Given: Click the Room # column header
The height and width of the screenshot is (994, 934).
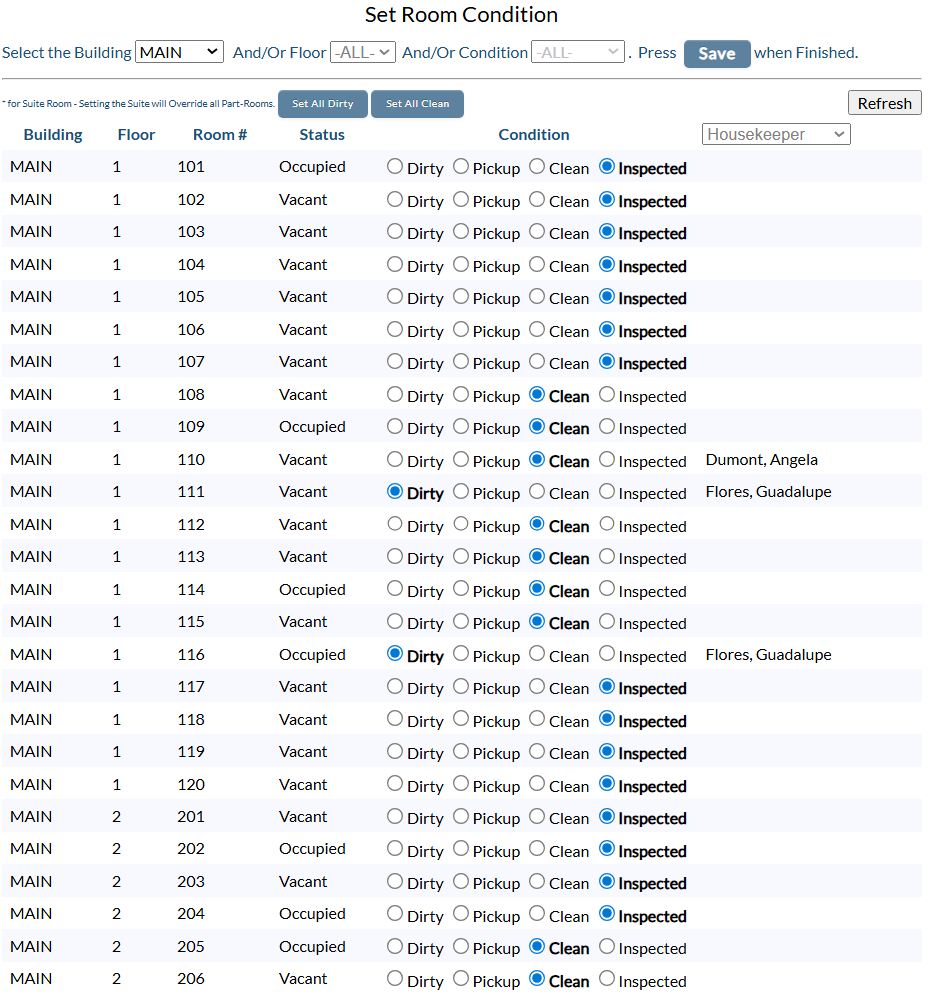Looking at the screenshot, I should click(x=220, y=134).
